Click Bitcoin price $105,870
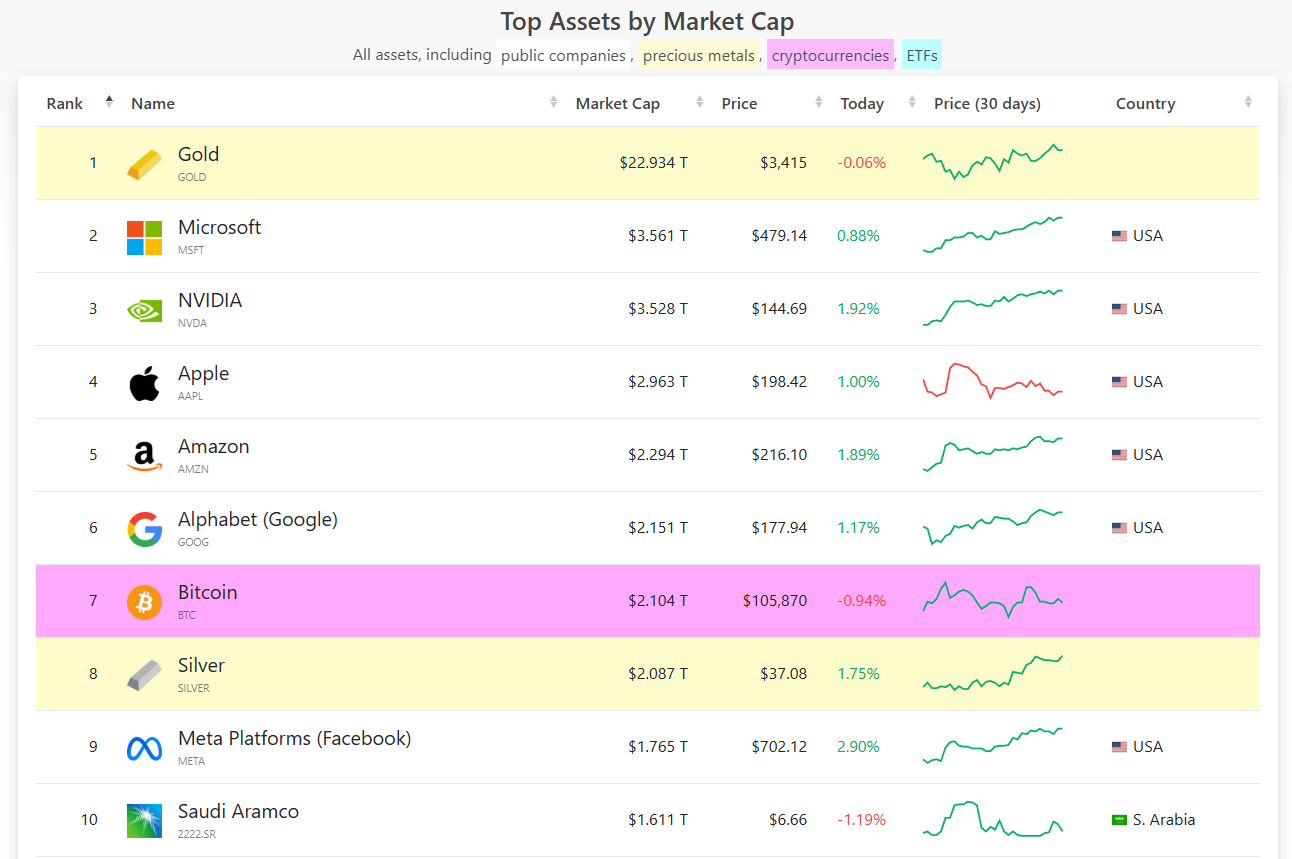Viewport: 1292px width, 859px height. (775, 601)
